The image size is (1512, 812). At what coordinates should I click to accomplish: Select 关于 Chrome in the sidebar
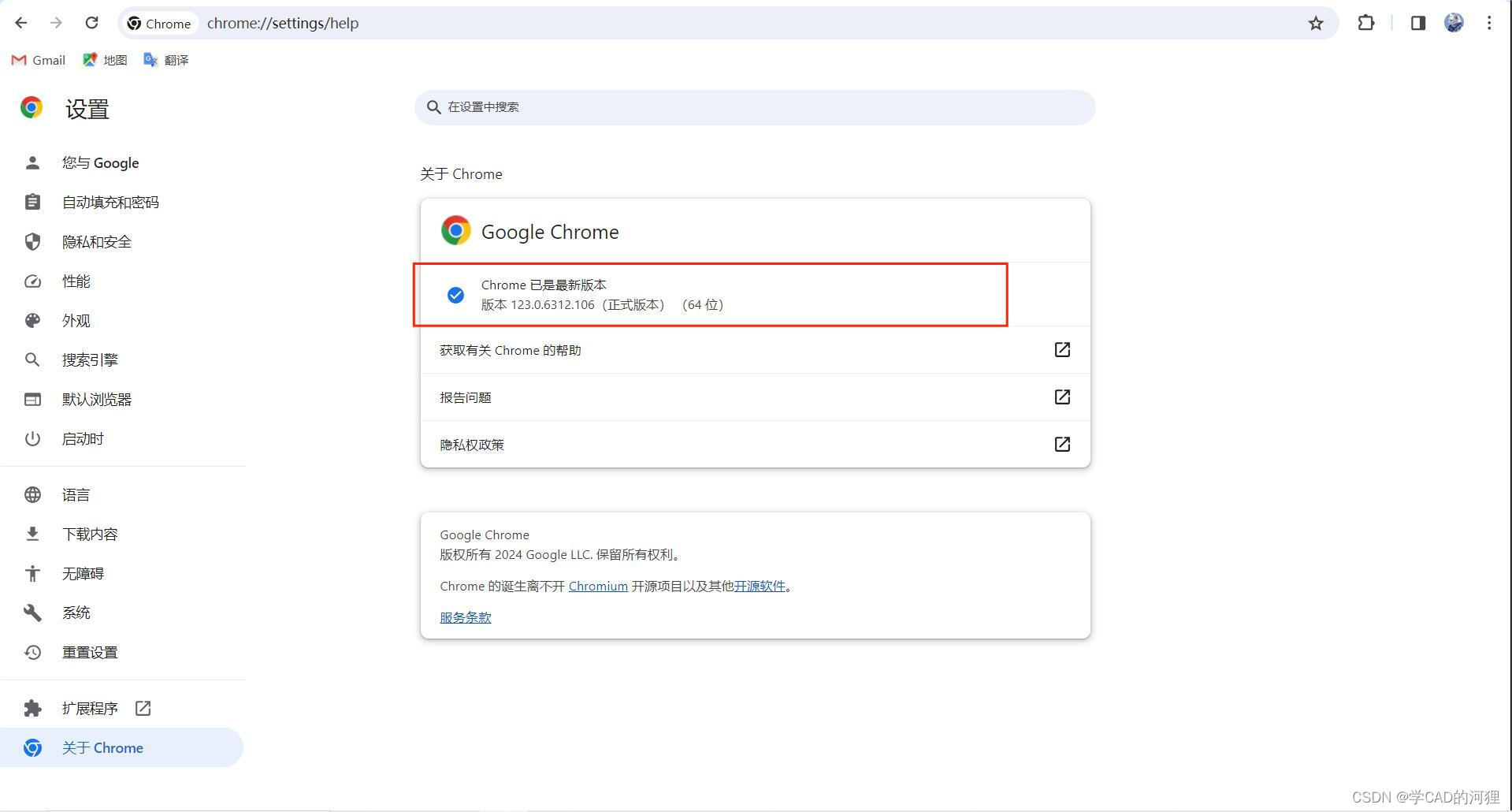[102, 747]
